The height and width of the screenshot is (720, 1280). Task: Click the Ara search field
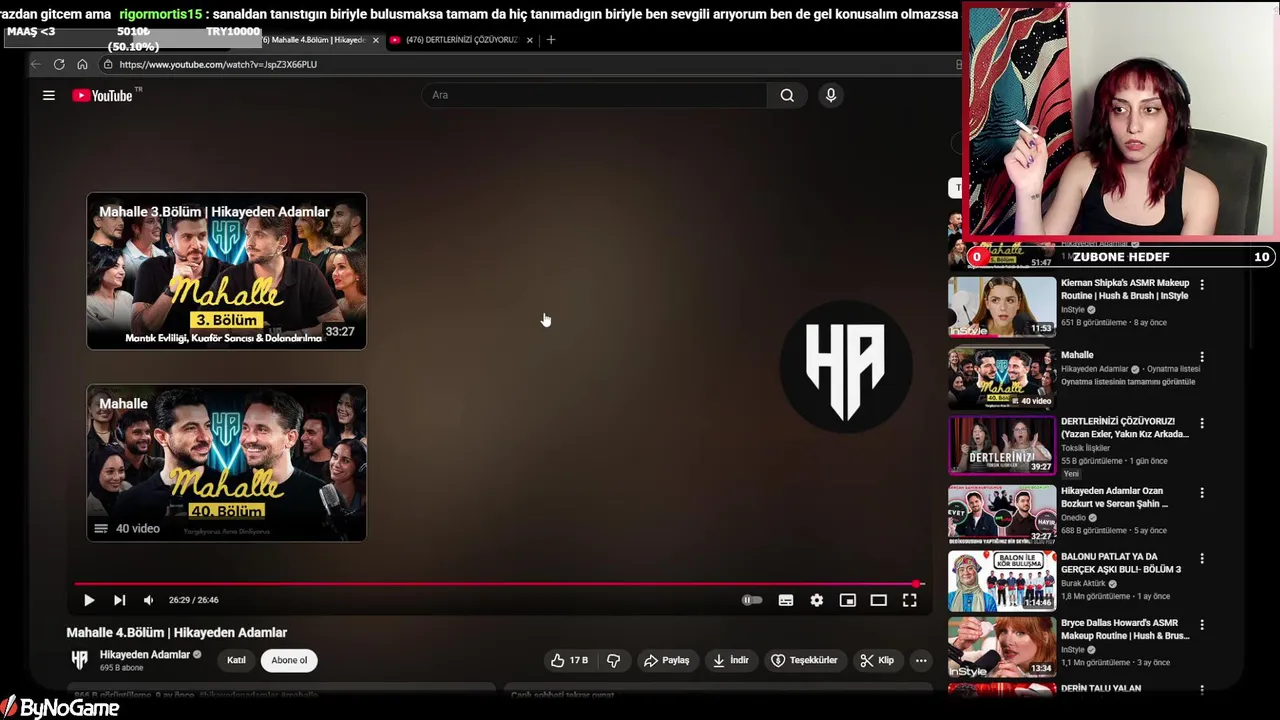pyautogui.click(x=595, y=95)
